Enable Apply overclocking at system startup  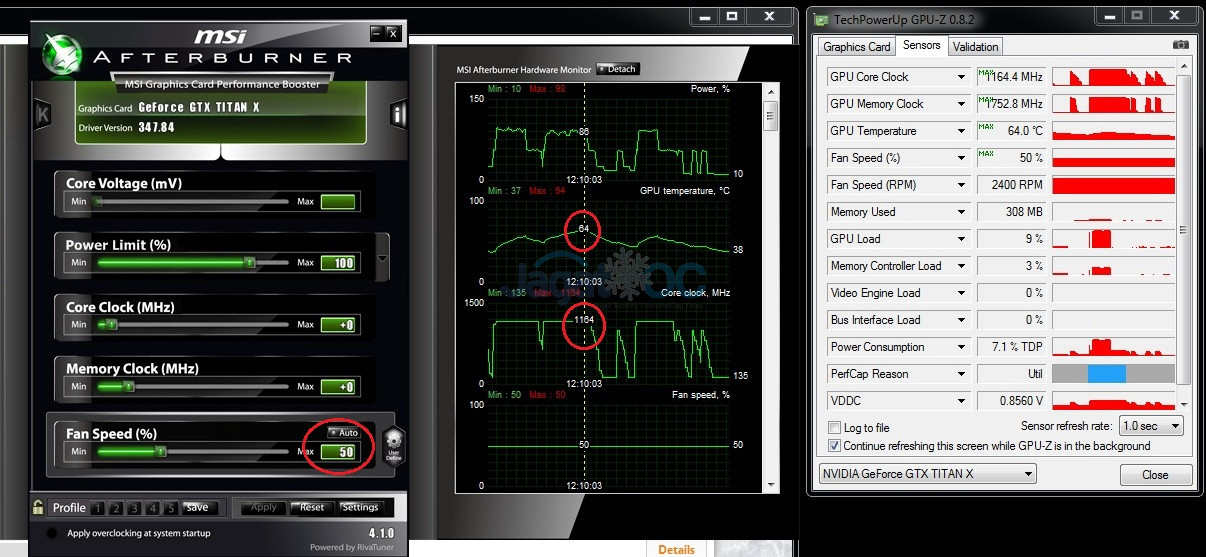click(x=53, y=533)
